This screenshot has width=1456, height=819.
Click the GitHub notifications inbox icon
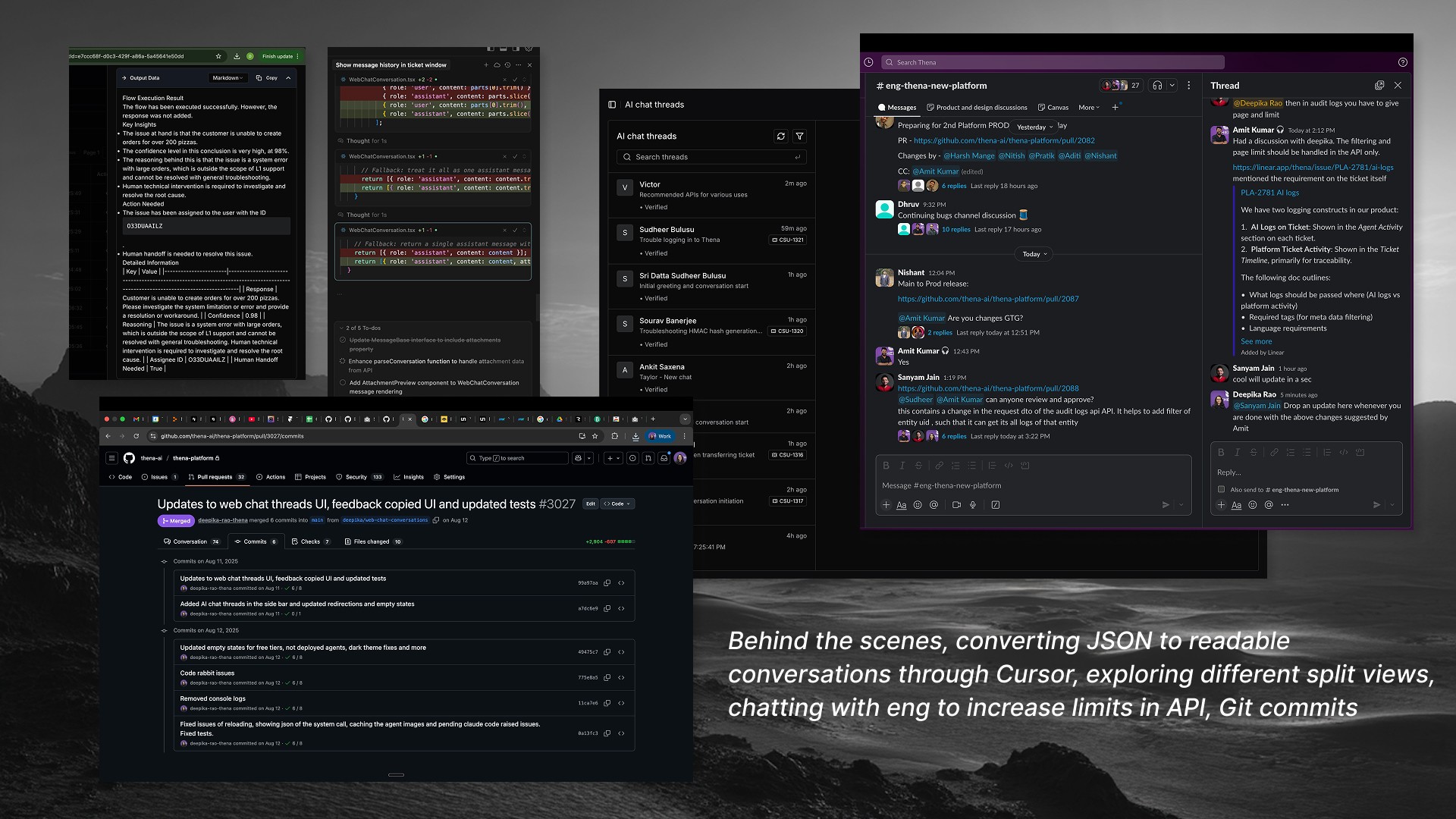(664, 458)
